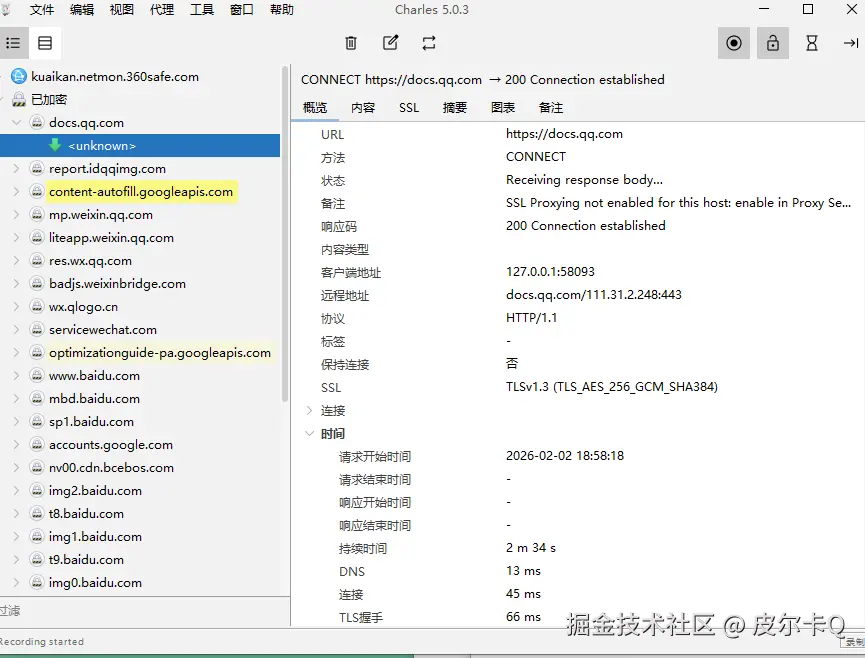The width and height of the screenshot is (865, 658).
Task: Select t8.baidu.com host
Action: [x=86, y=513]
